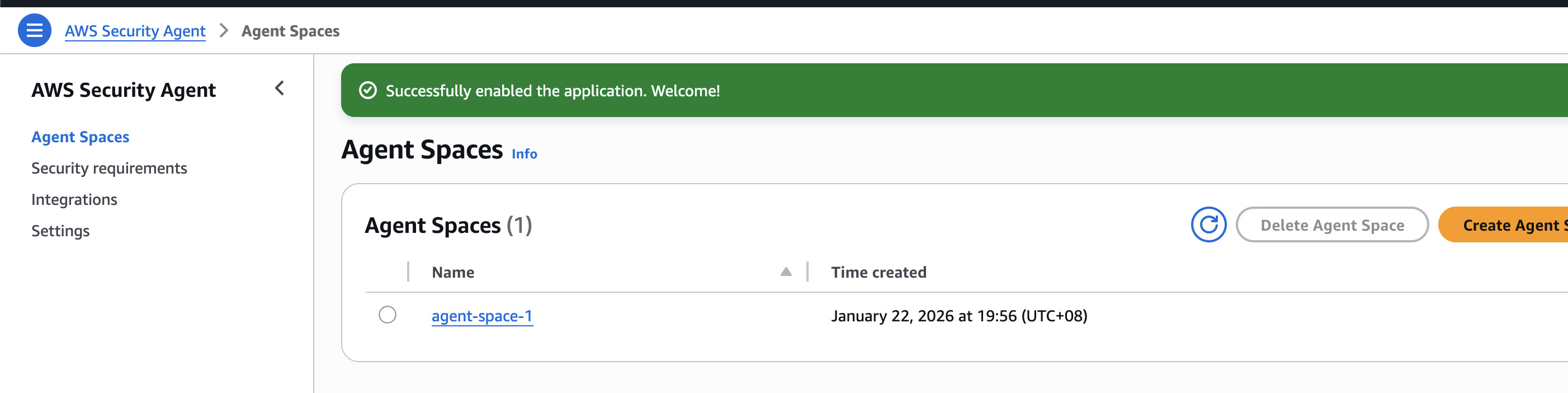The height and width of the screenshot is (393, 1568).
Task: Click the refresh Agent Spaces icon
Action: click(1208, 225)
